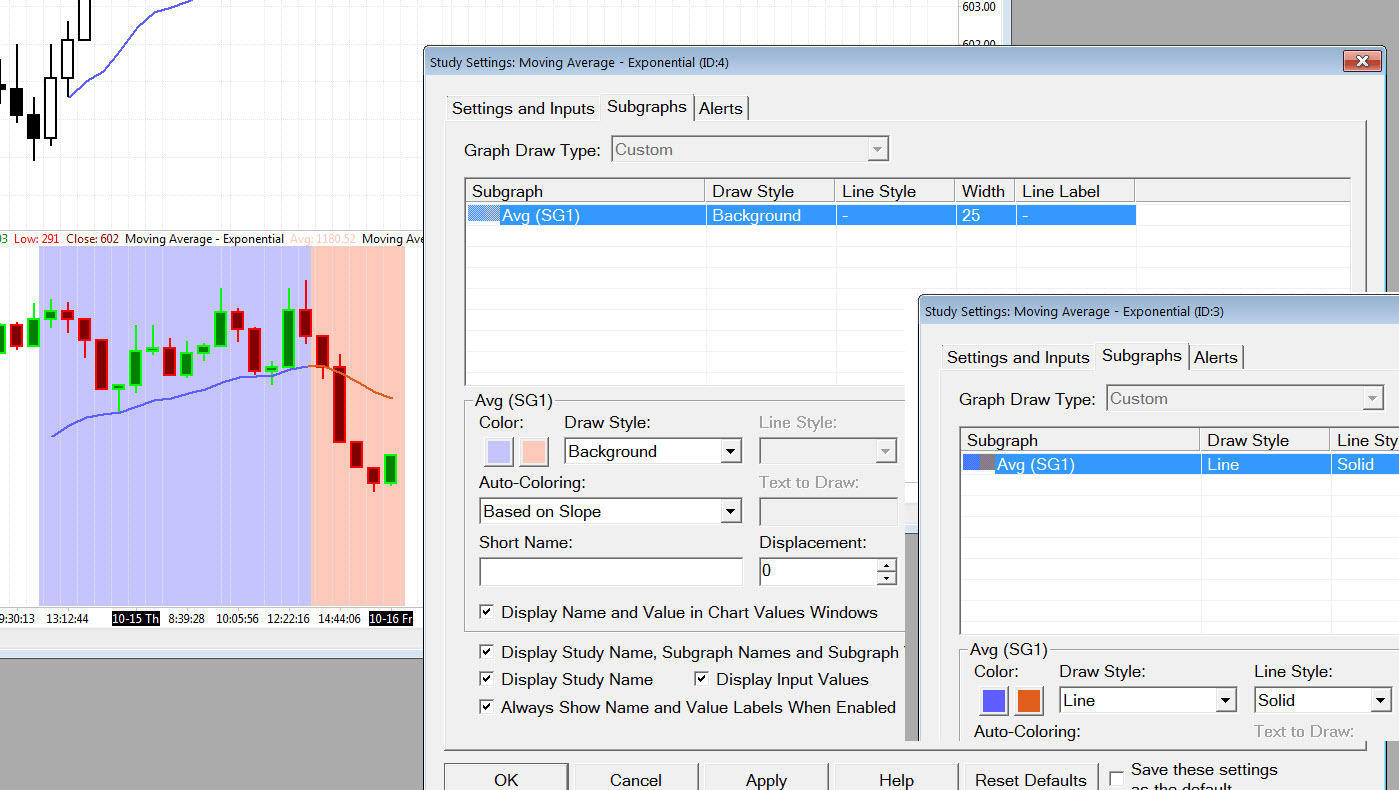
Task: Click the Low: 291 value in chart header
Action: tap(36, 239)
